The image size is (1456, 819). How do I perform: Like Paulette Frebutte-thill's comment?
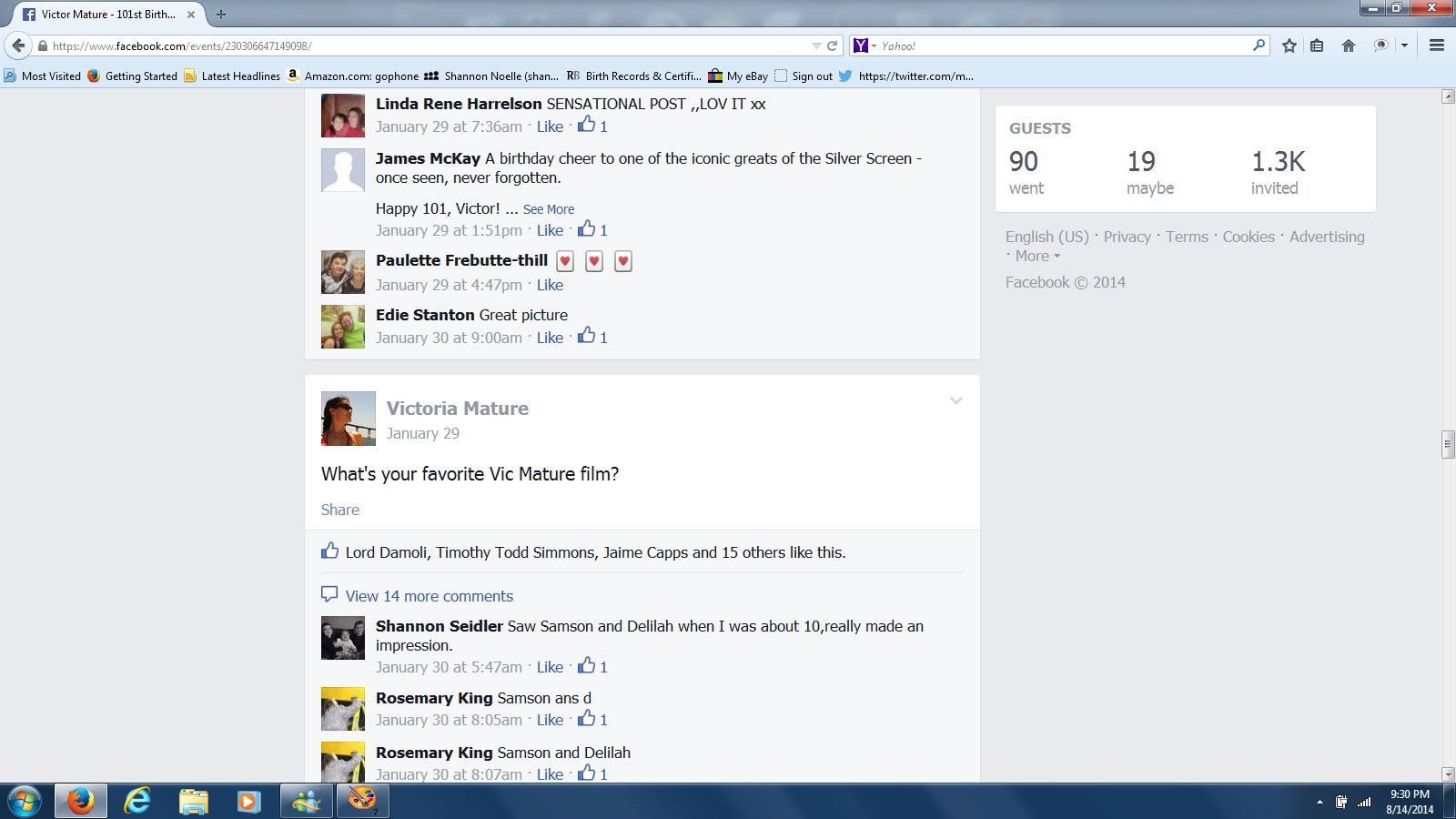point(550,285)
